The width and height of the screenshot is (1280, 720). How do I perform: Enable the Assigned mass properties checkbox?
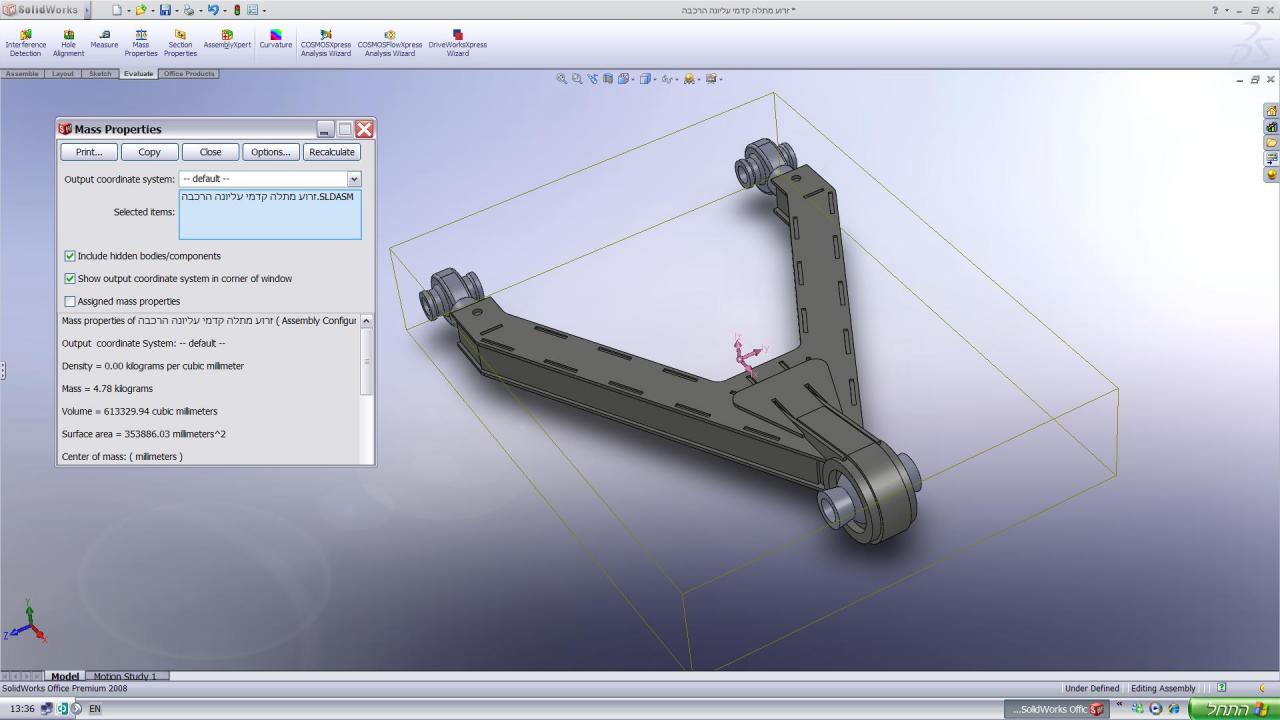click(70, 301)
